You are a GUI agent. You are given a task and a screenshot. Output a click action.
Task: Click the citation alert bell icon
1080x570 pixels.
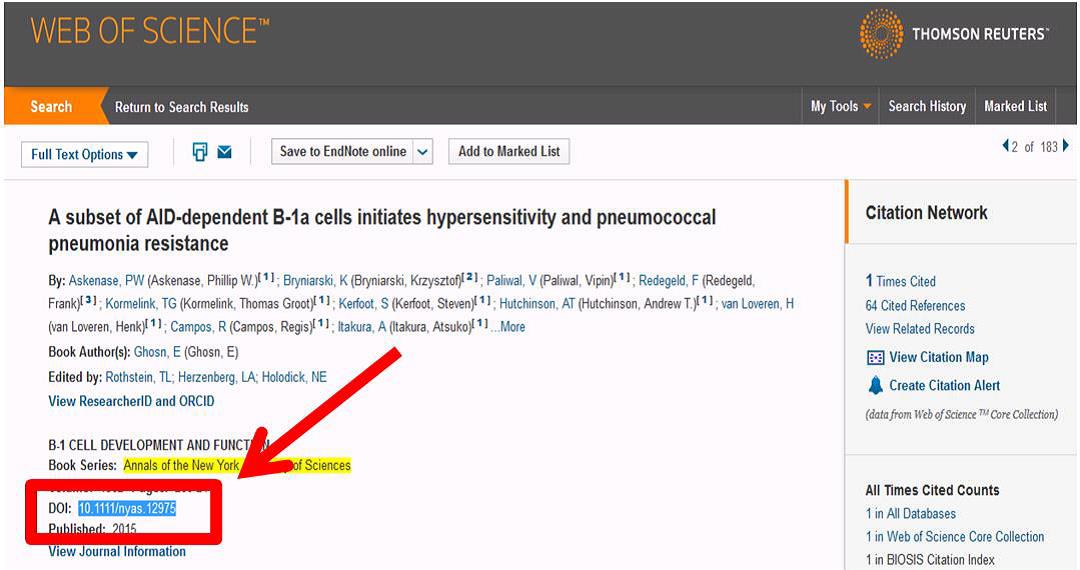875,386
